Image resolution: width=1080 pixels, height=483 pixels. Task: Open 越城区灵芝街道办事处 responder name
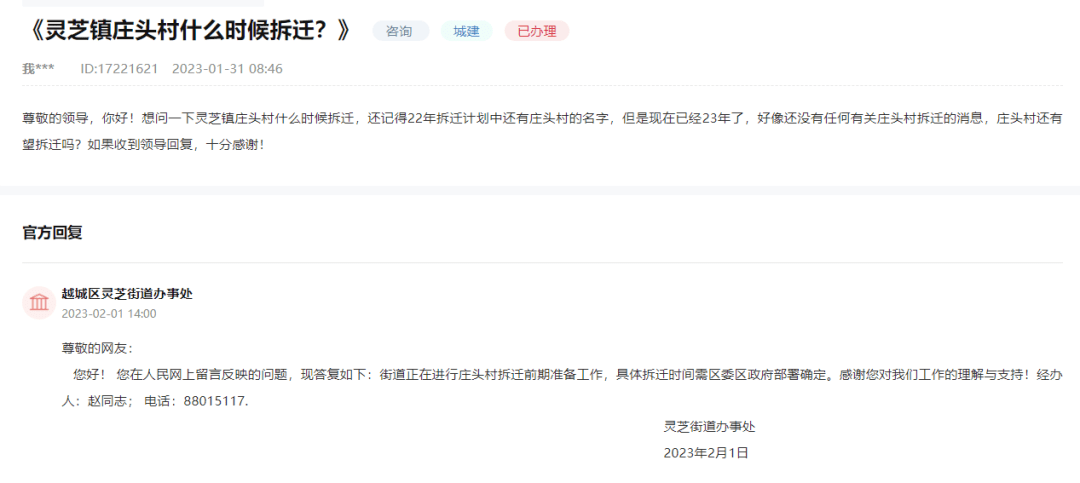[127, 294]
